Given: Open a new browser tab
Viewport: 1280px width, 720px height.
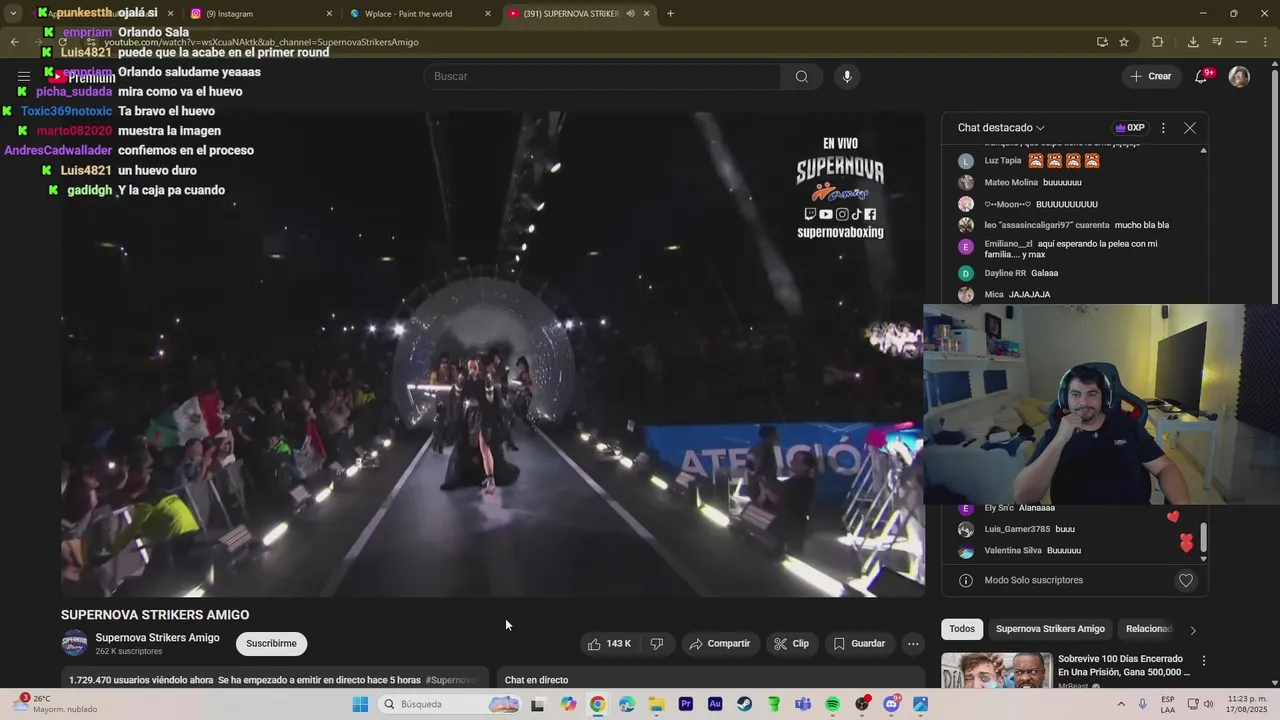Looking at the screenshot, I should tap(670, 13).
